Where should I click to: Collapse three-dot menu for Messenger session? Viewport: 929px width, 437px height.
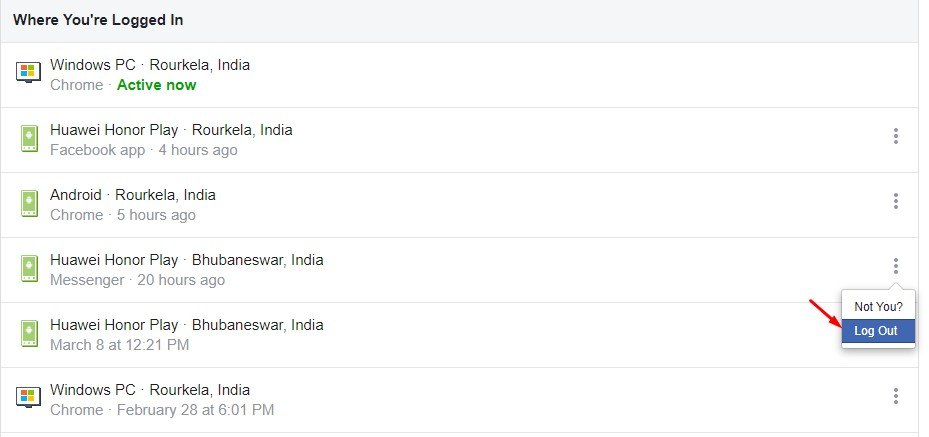tap(895, 266)
